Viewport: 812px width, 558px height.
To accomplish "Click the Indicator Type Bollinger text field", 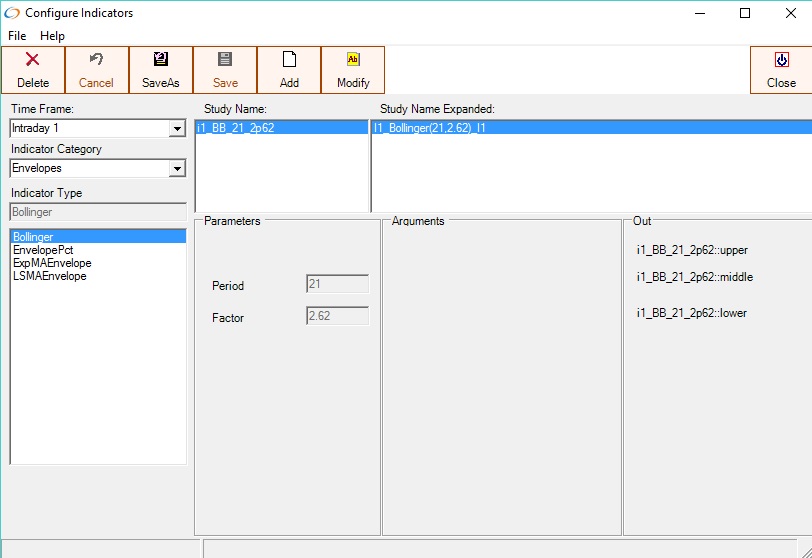I will pos(97,212).
